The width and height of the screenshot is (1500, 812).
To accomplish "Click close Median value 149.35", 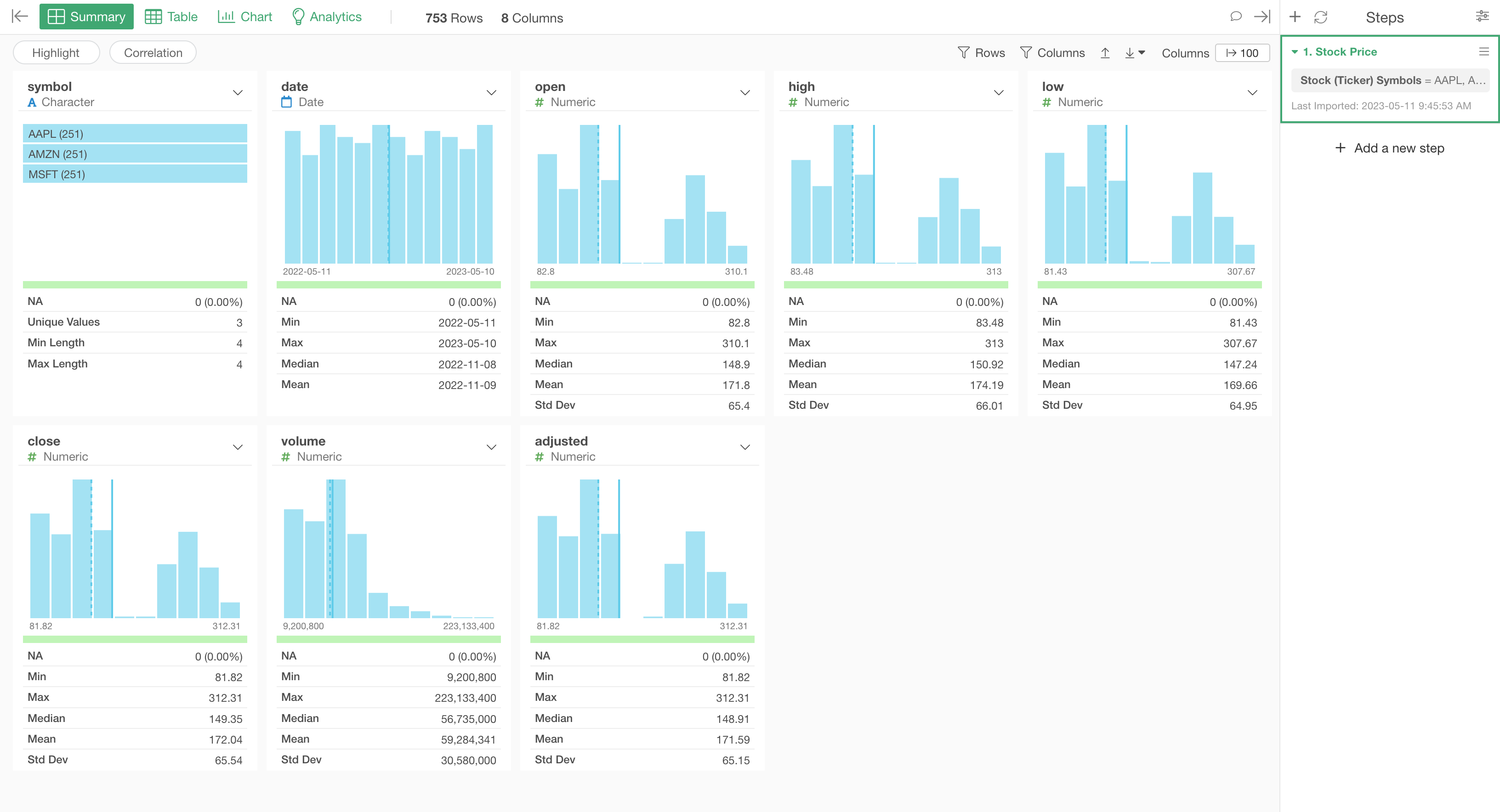I will (x=226, y=719).
